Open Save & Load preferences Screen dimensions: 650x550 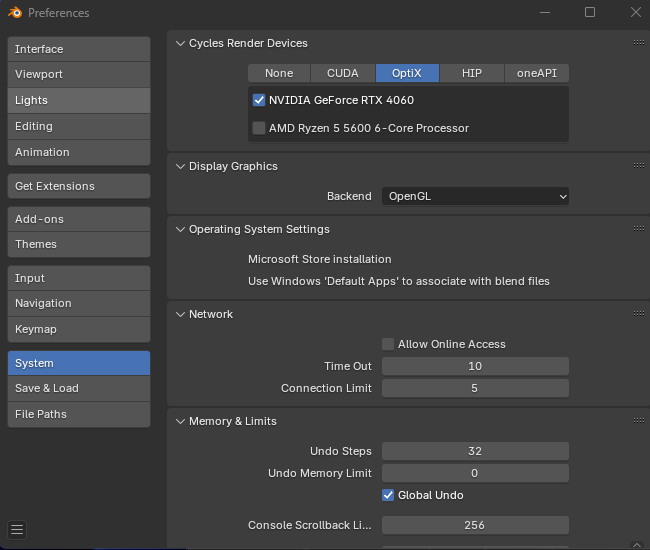pos(79,388)
